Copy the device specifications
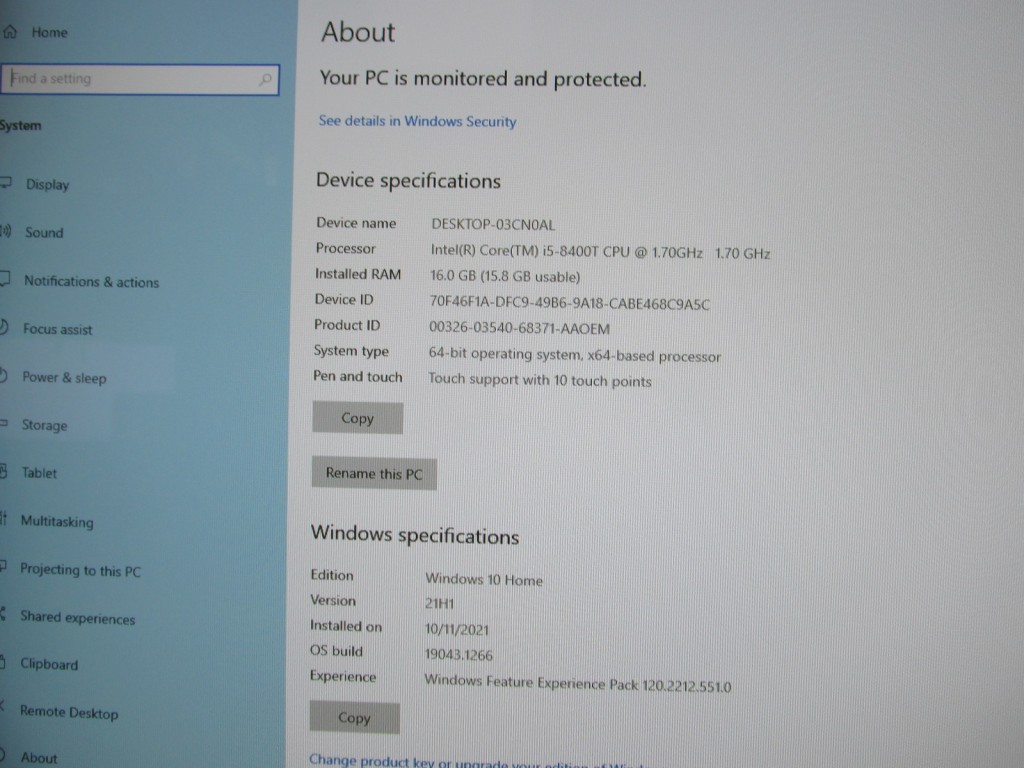Viewport: 1024px width, 768px height. click(x=357, y=418)
